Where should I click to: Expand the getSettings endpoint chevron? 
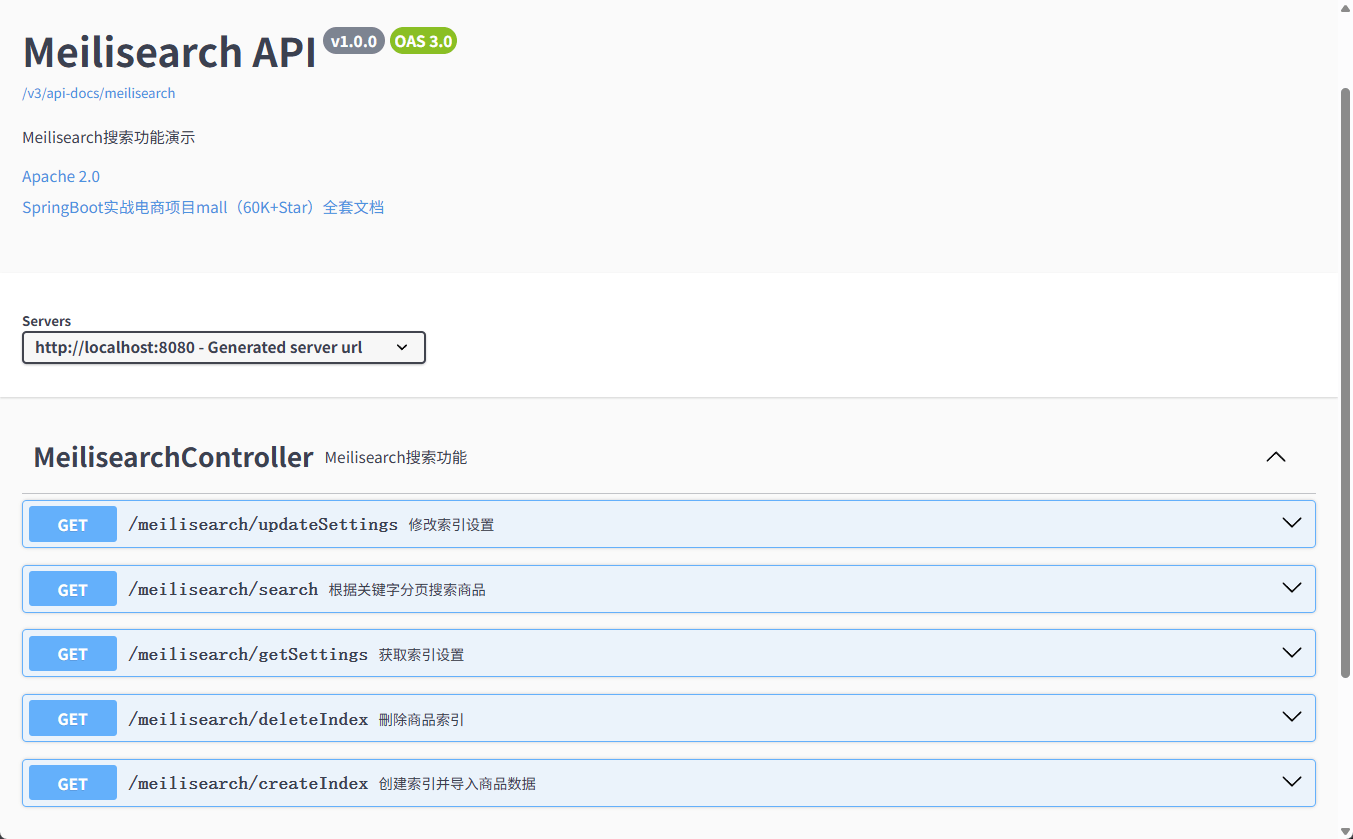click(x=1291, y=653)
